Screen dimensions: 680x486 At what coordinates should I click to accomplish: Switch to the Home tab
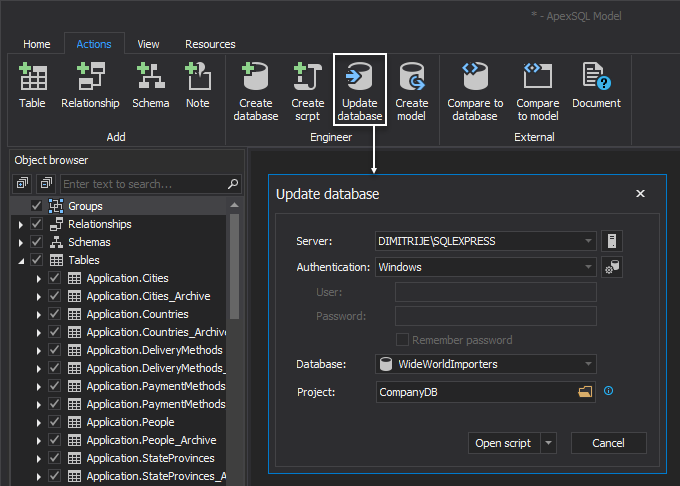tap(37, 44)
